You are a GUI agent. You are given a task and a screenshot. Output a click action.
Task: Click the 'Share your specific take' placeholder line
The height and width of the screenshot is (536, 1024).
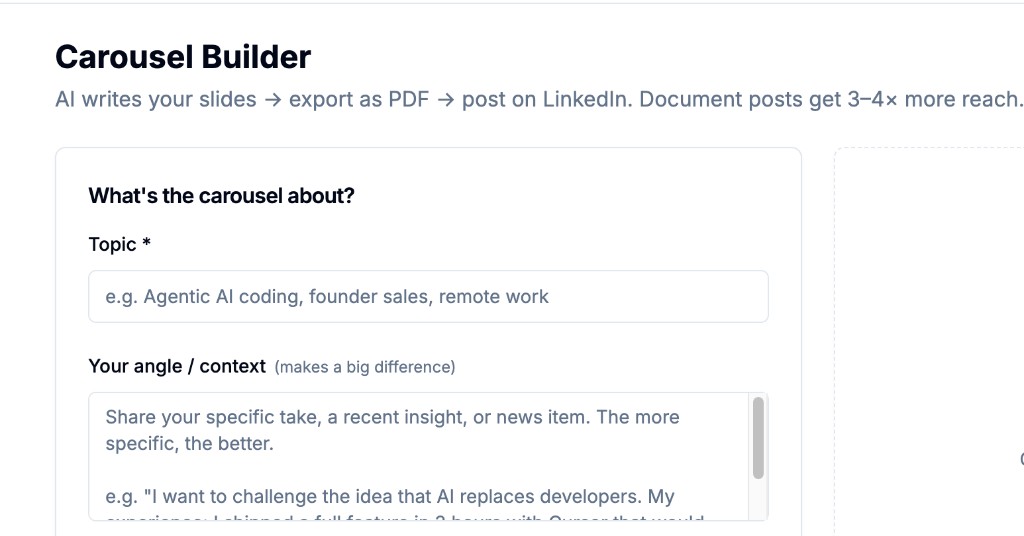point(392,417)
